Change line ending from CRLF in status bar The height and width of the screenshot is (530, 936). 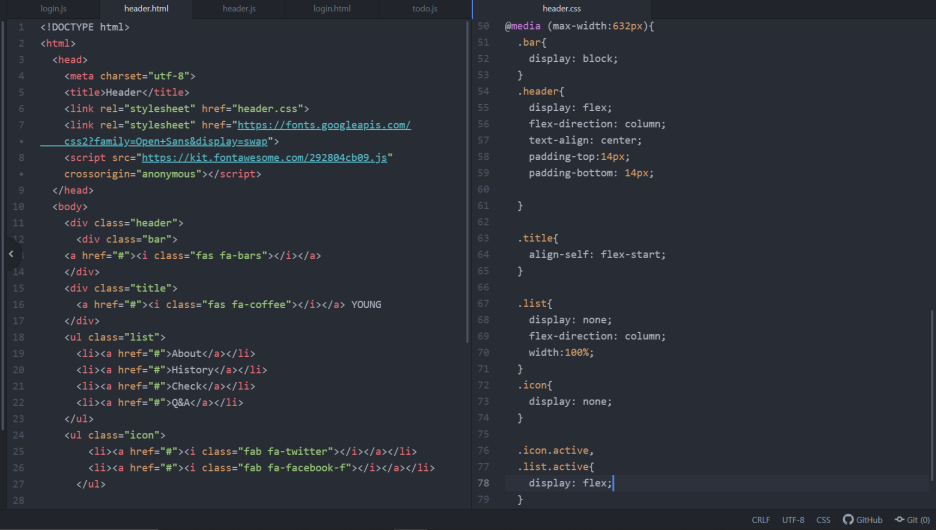[x=760, y=520]
